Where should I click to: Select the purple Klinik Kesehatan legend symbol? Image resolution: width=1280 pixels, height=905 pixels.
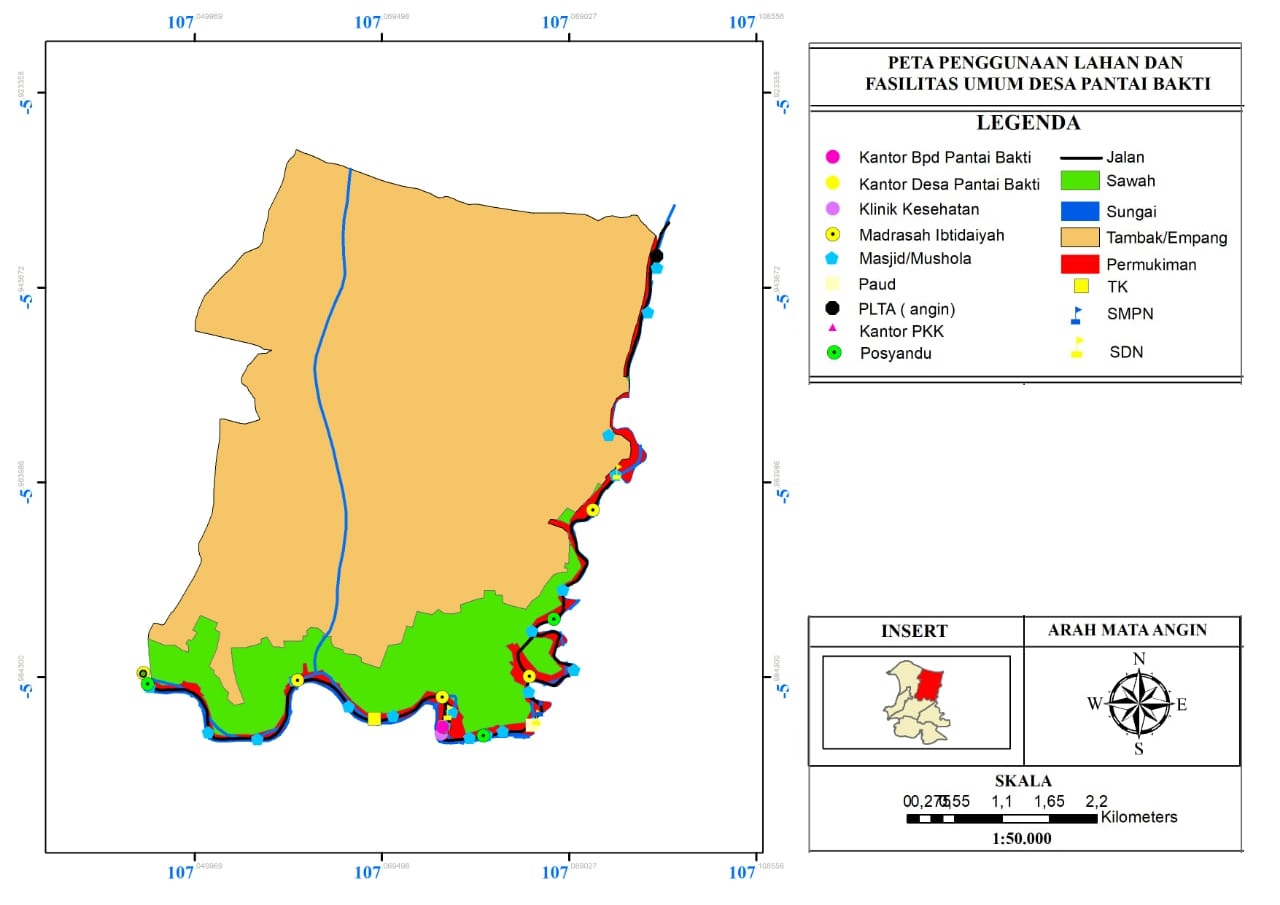click(830, 209)
